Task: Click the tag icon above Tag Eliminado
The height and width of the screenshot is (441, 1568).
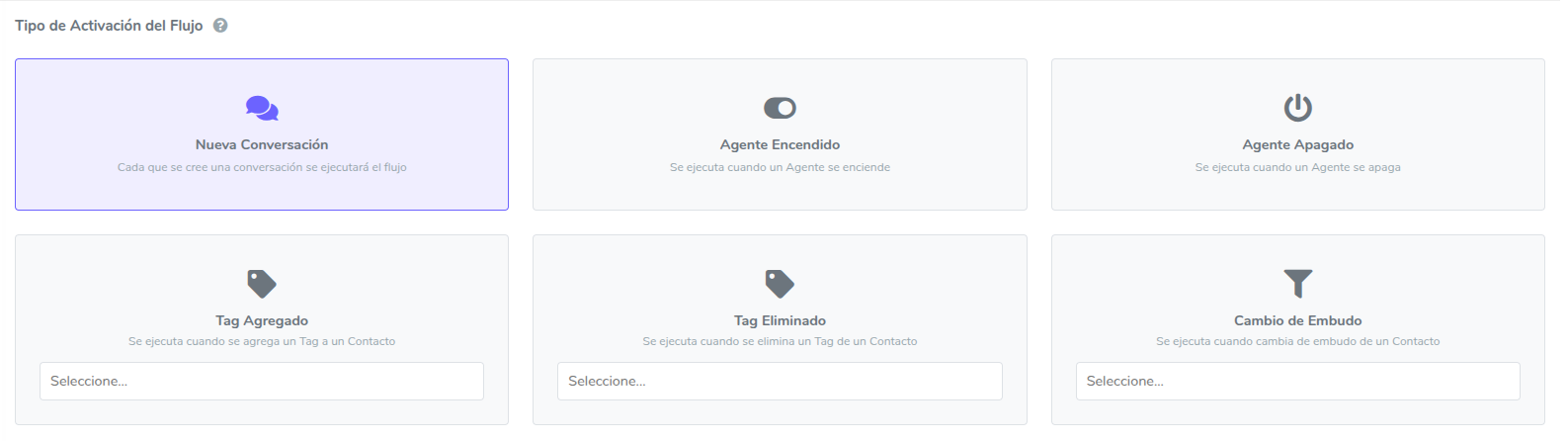Action: [x=780, y=284]
